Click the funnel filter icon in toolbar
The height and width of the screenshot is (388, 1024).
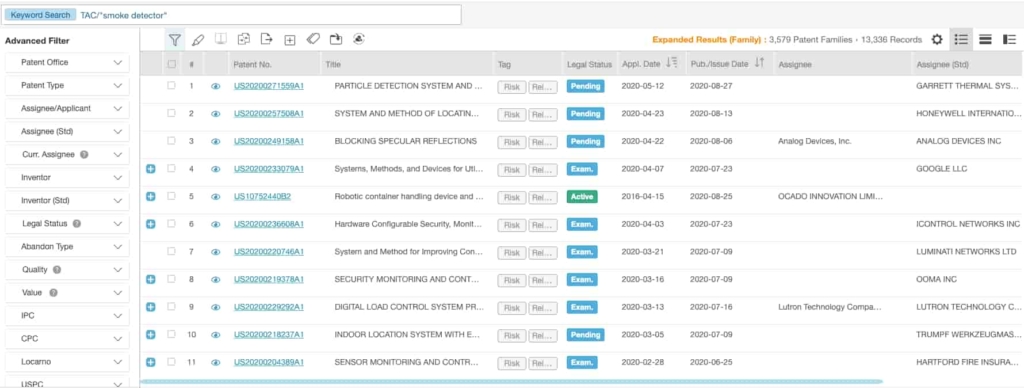point(174,39)
